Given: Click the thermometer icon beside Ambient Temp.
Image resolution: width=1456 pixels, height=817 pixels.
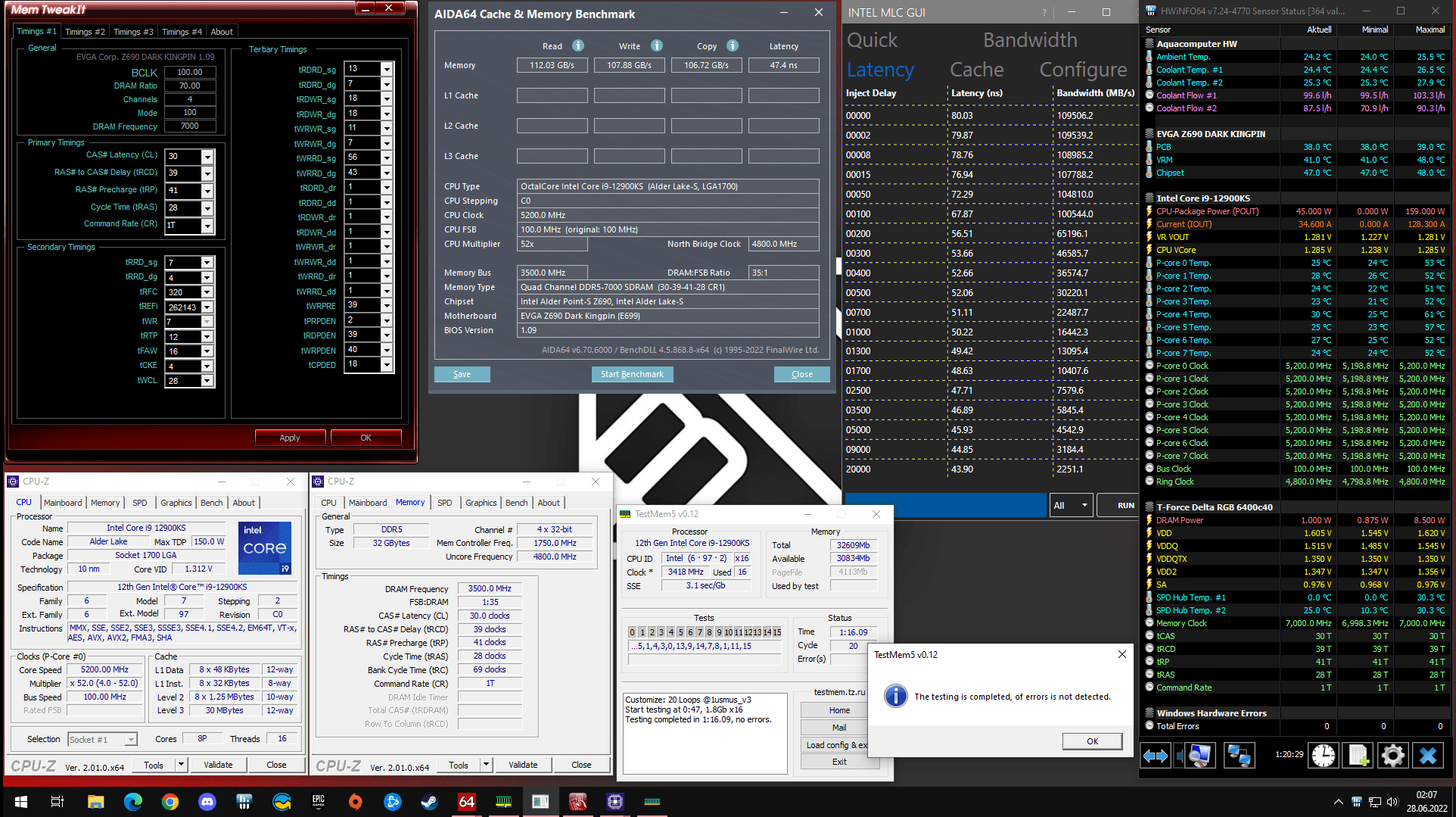Looking at the screenshot, I should pyautogui.click(x=1150, y=57).
